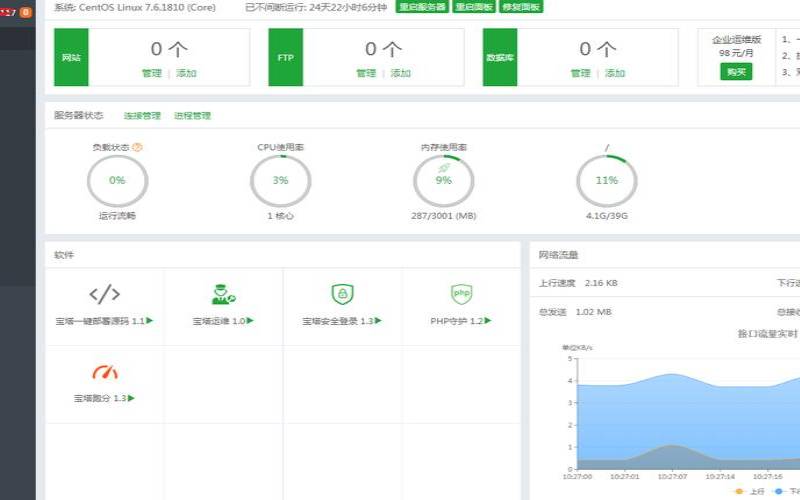This screenshot has height=500, width=800.
Task: Click the 重启服务器 button
Action: pos(422,7)
